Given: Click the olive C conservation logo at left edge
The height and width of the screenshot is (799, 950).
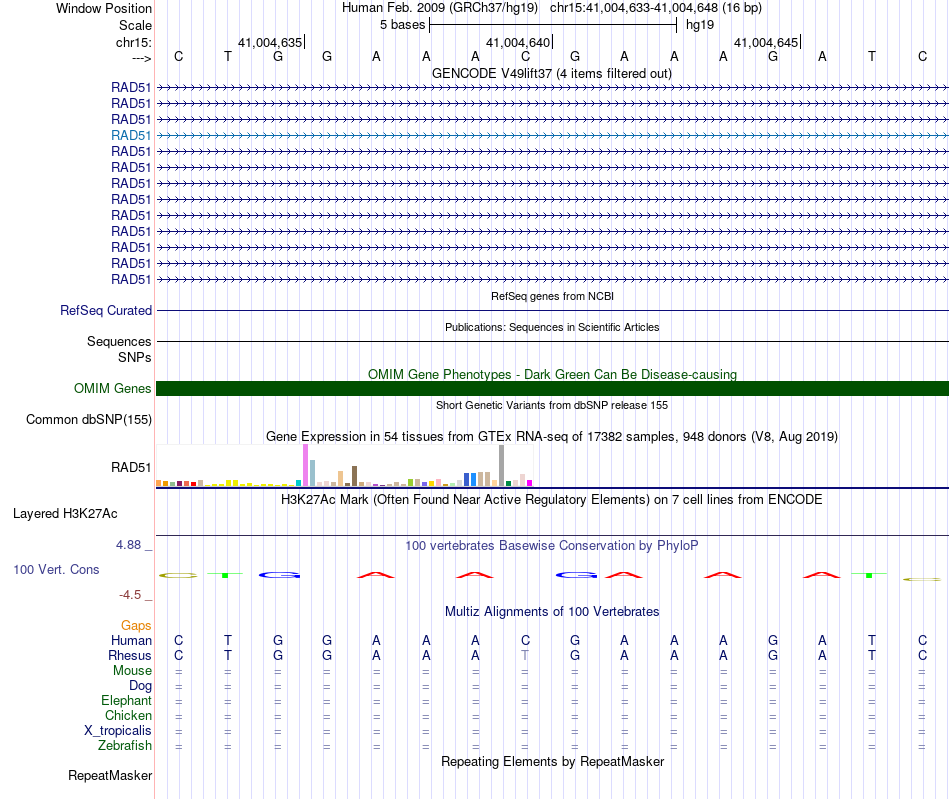Looking at the screenshot, I should point(178,575).
